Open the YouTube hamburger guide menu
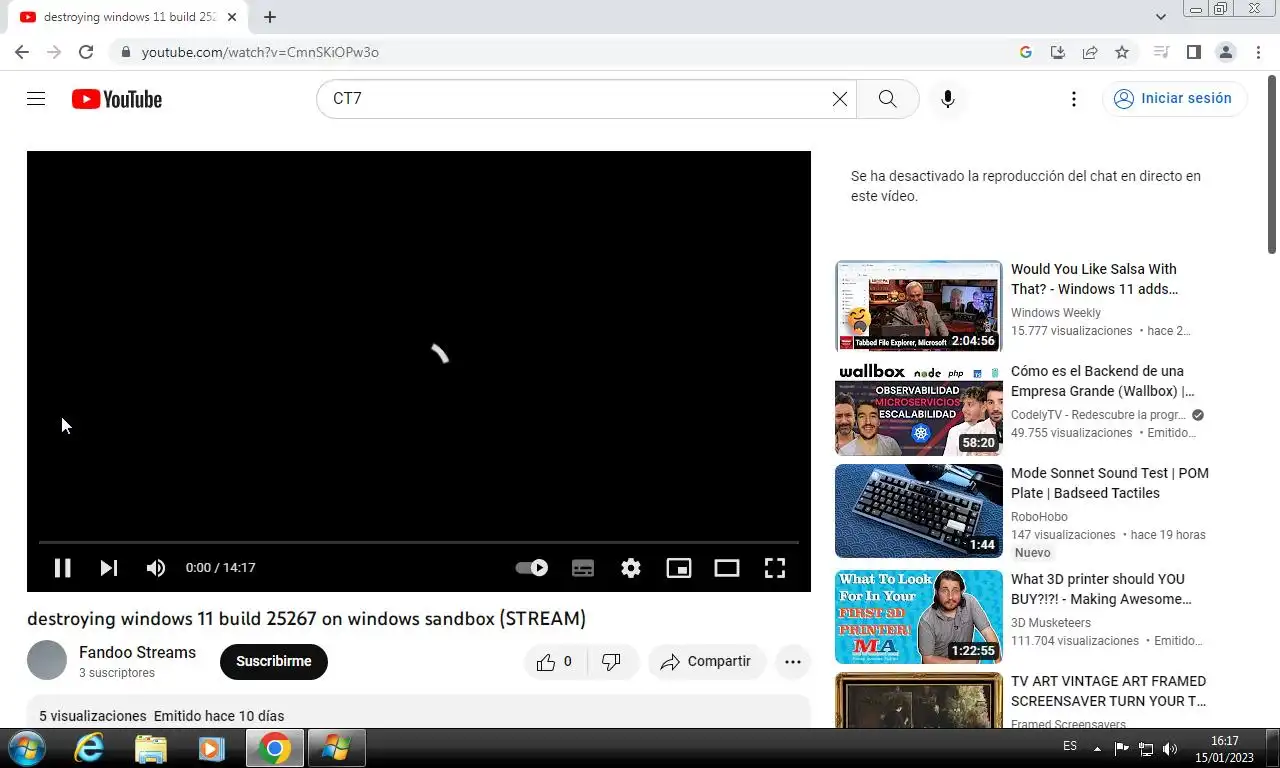The height and width of the screenshot is (768, 1280). (x=36, y=99)
